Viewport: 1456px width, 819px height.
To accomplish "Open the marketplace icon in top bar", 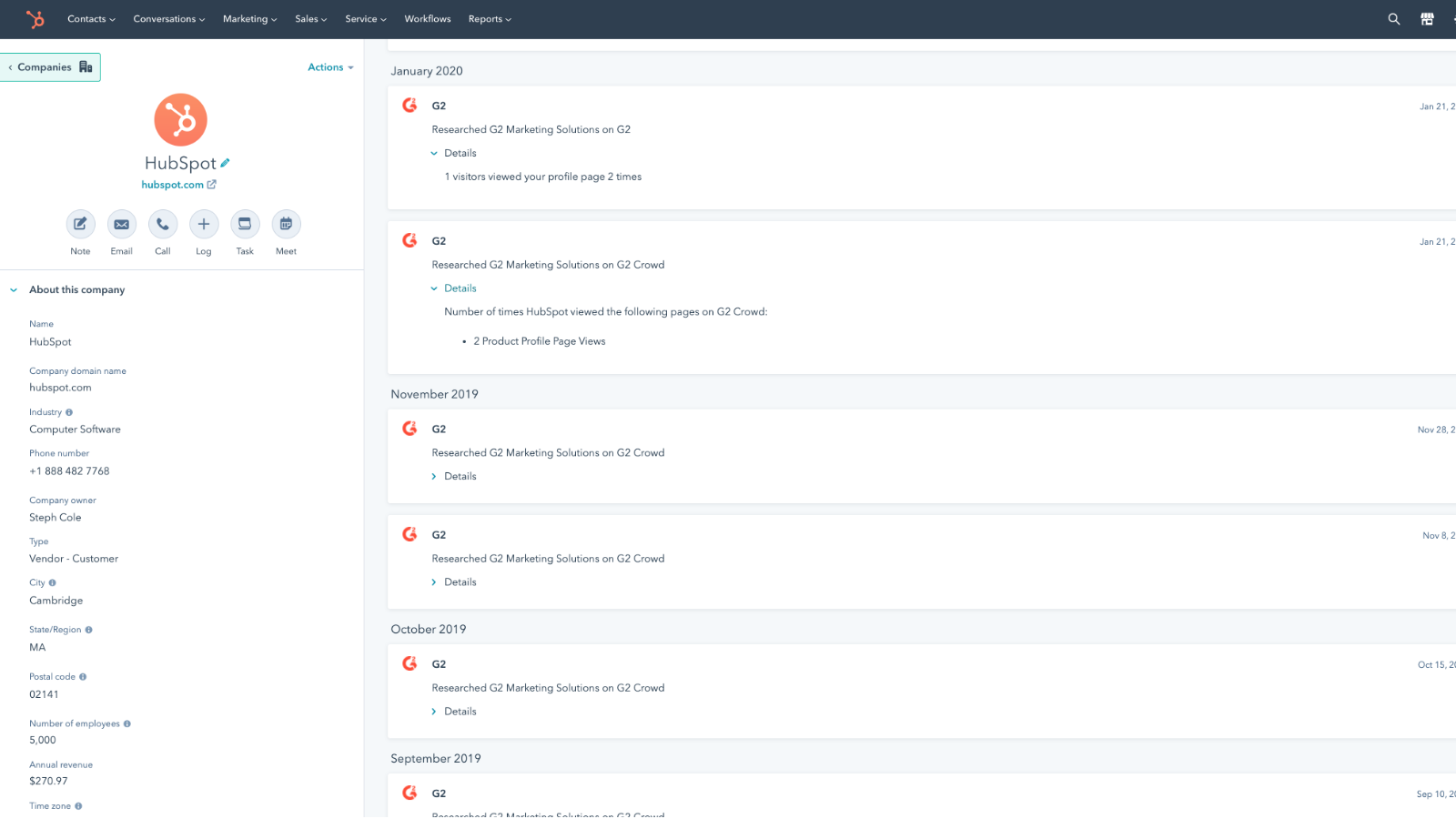I will click(1427, 19).
